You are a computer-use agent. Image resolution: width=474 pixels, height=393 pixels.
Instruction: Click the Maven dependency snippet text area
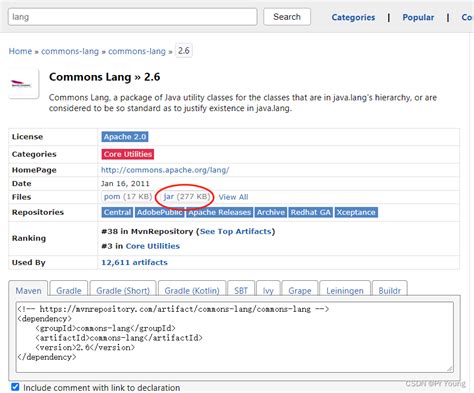[235, 337]
